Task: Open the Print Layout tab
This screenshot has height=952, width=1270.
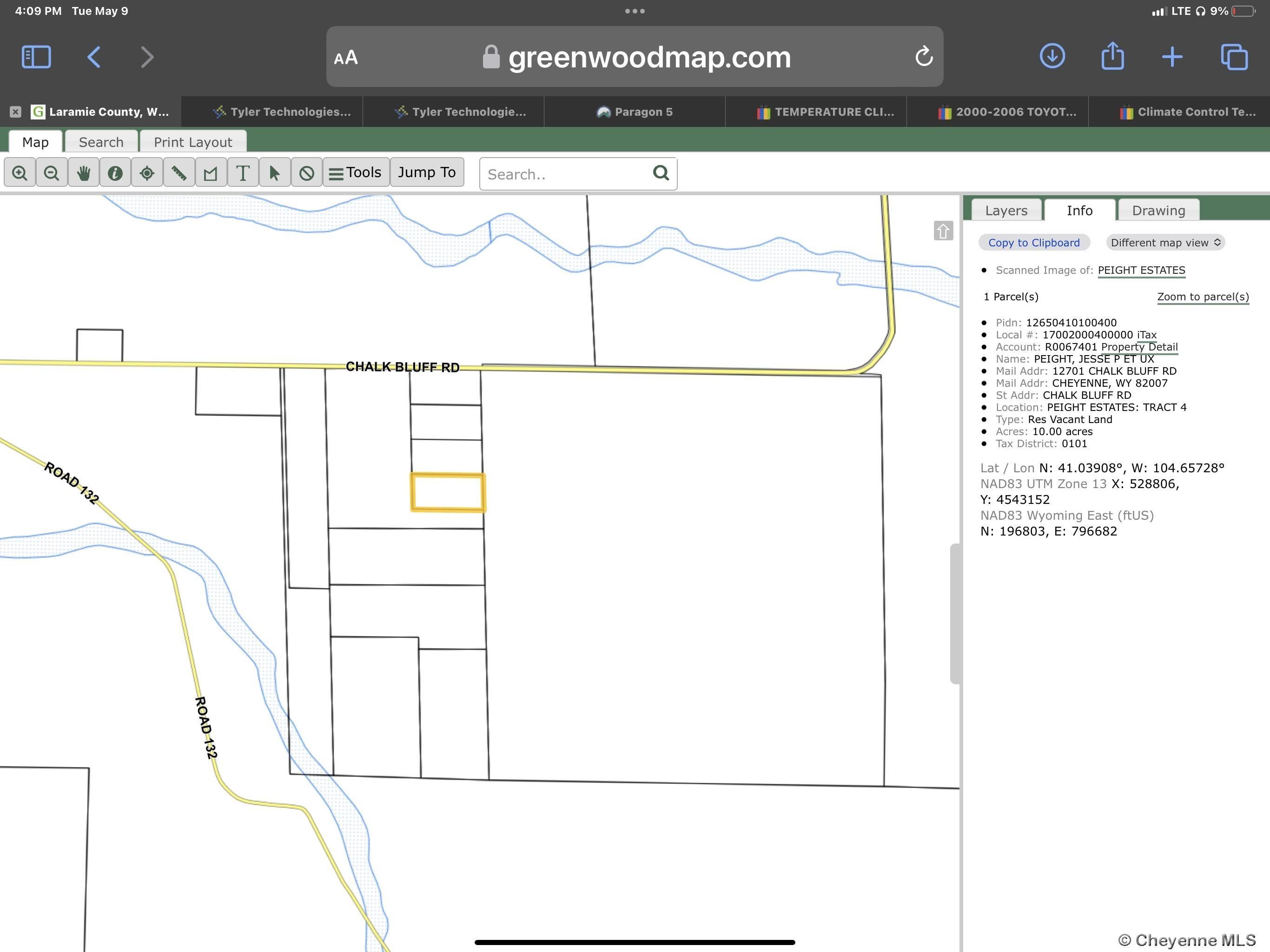Action: [192, 142]
